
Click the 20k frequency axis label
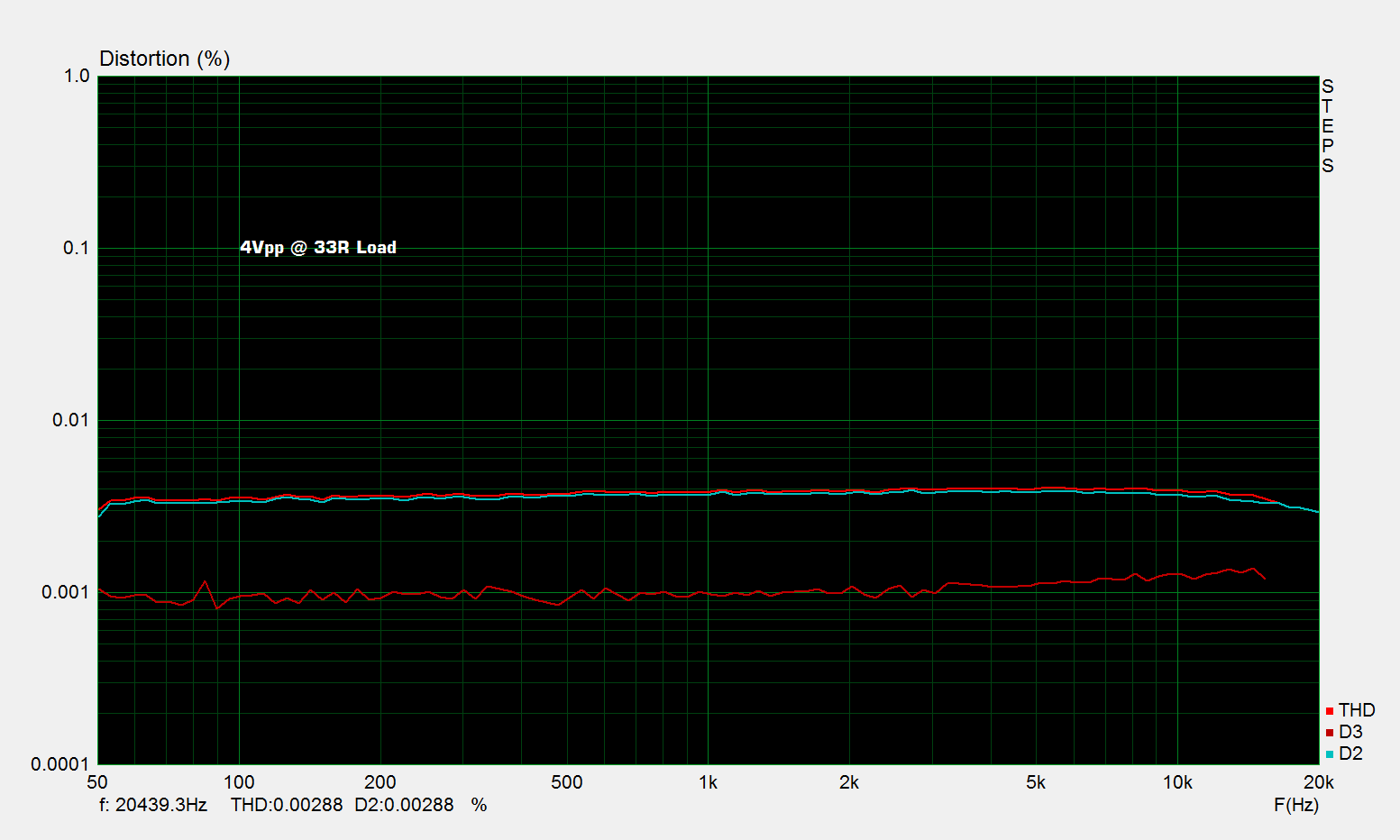pyautogui.click(x=1318, y=783)
